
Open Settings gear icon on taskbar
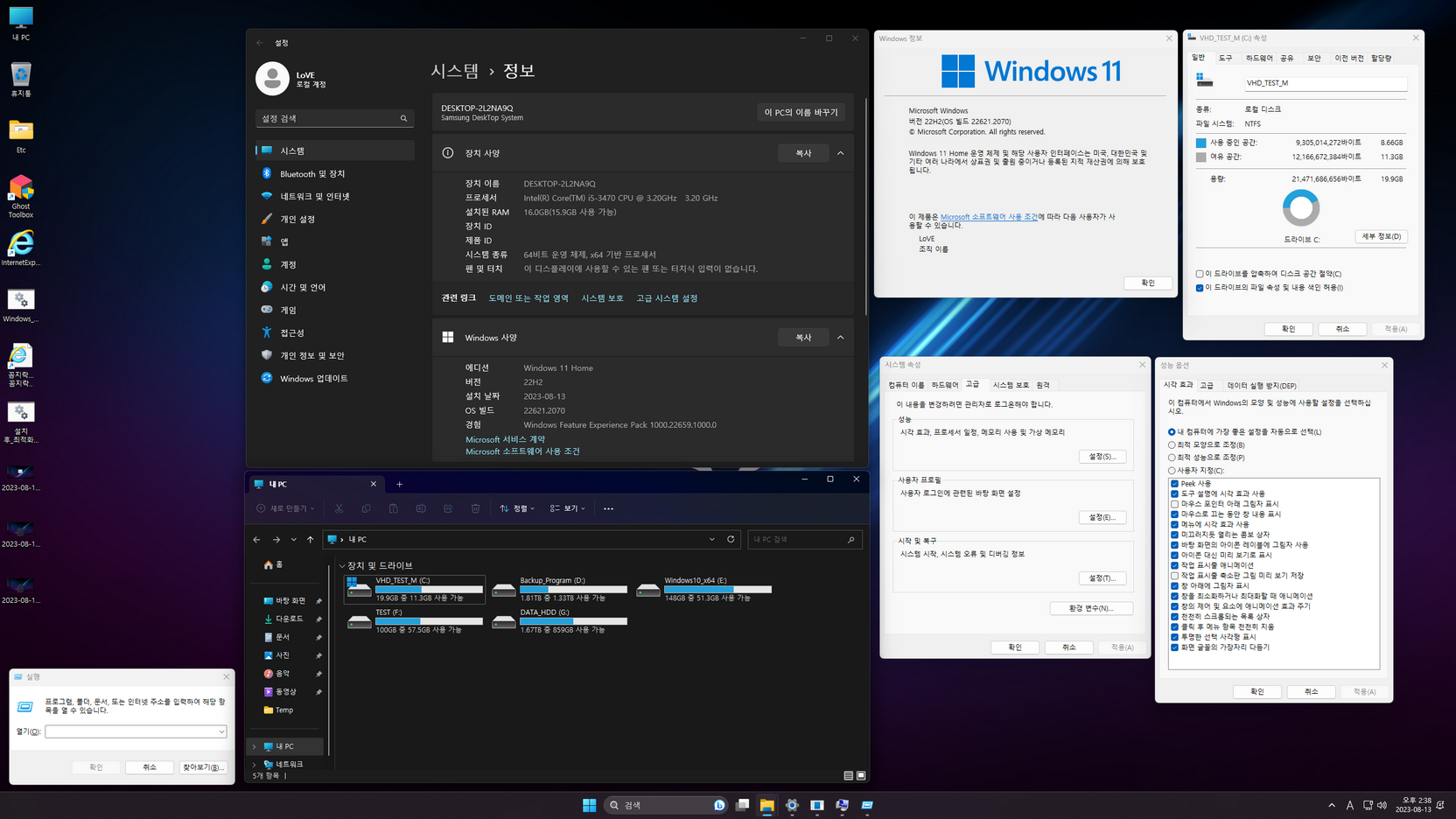click(792, 805)
